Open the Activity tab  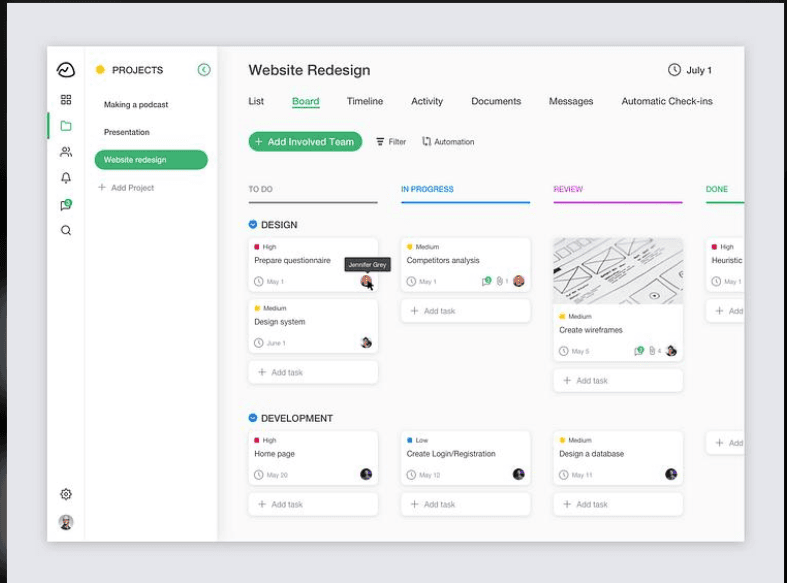pos(427,101)
